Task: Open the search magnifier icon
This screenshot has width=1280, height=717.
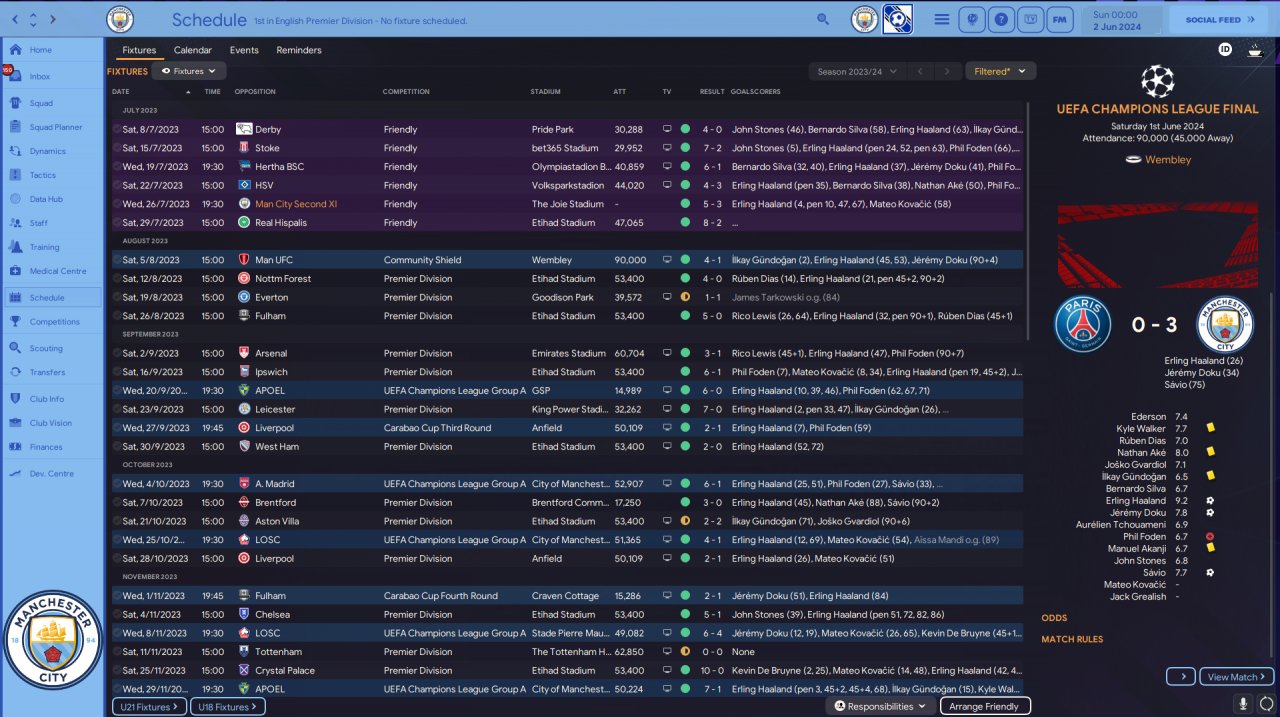Action: 823,19
